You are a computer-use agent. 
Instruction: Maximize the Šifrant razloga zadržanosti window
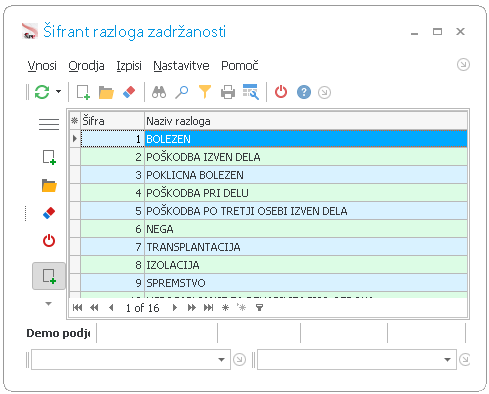click(437, 32)
